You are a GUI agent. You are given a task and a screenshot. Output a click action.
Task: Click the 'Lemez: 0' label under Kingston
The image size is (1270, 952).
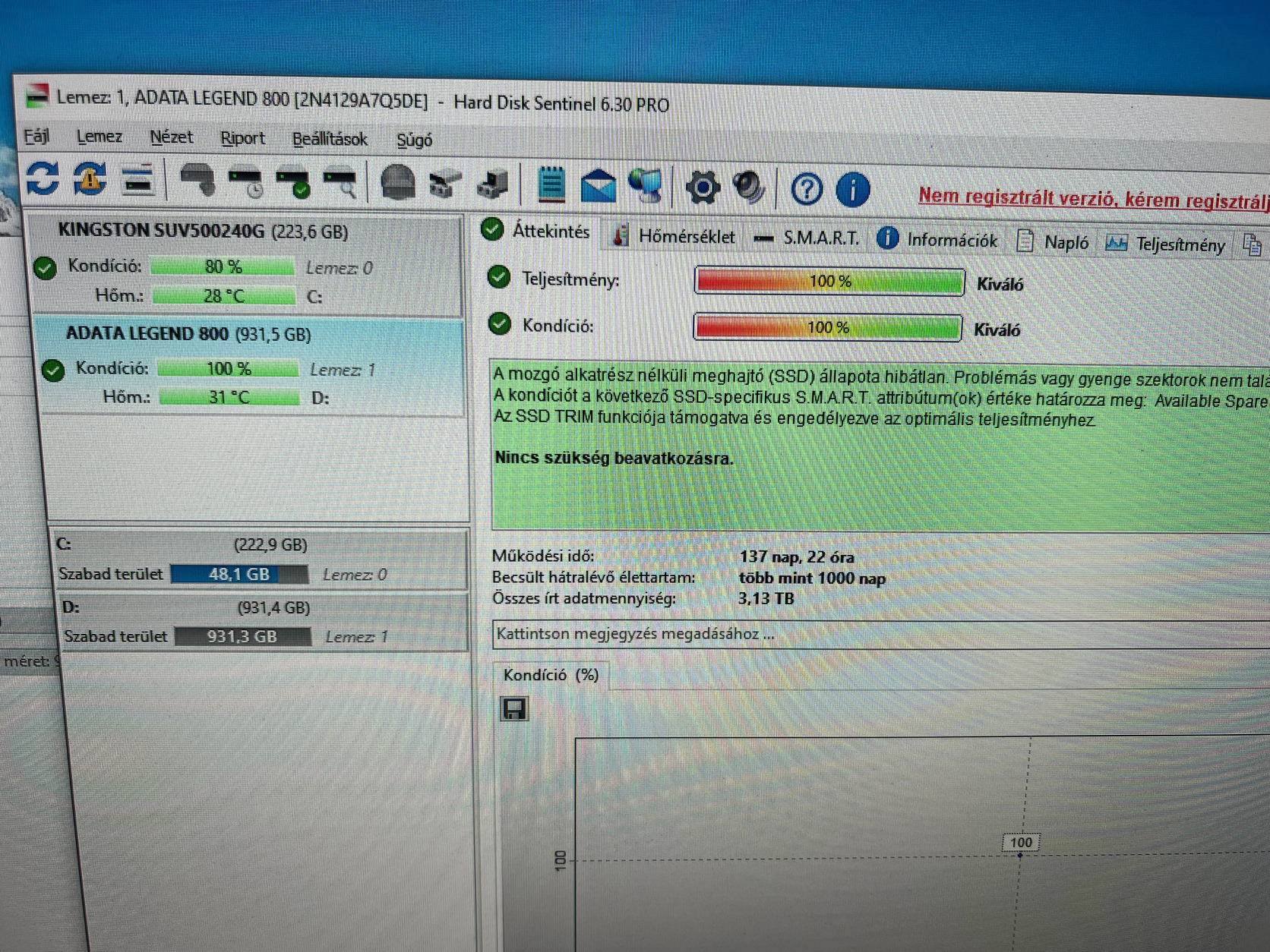(x=339, y=268)
